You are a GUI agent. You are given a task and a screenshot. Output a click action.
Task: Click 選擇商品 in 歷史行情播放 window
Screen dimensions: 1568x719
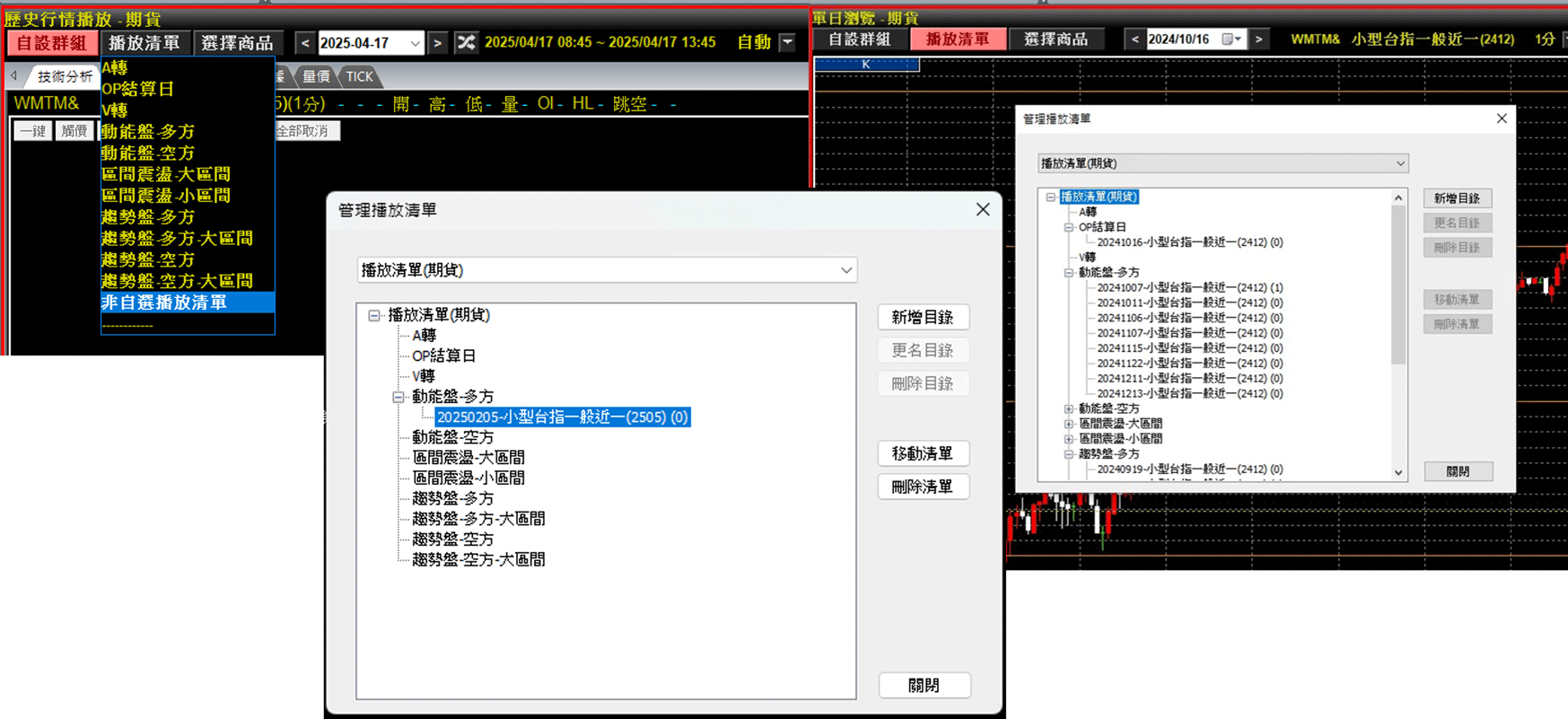coord(237,42)
